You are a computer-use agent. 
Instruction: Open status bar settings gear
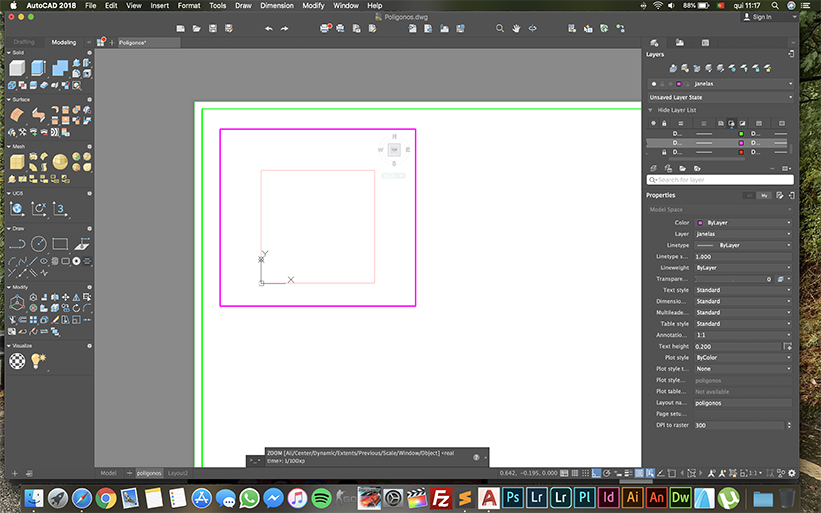coord(792,473)
